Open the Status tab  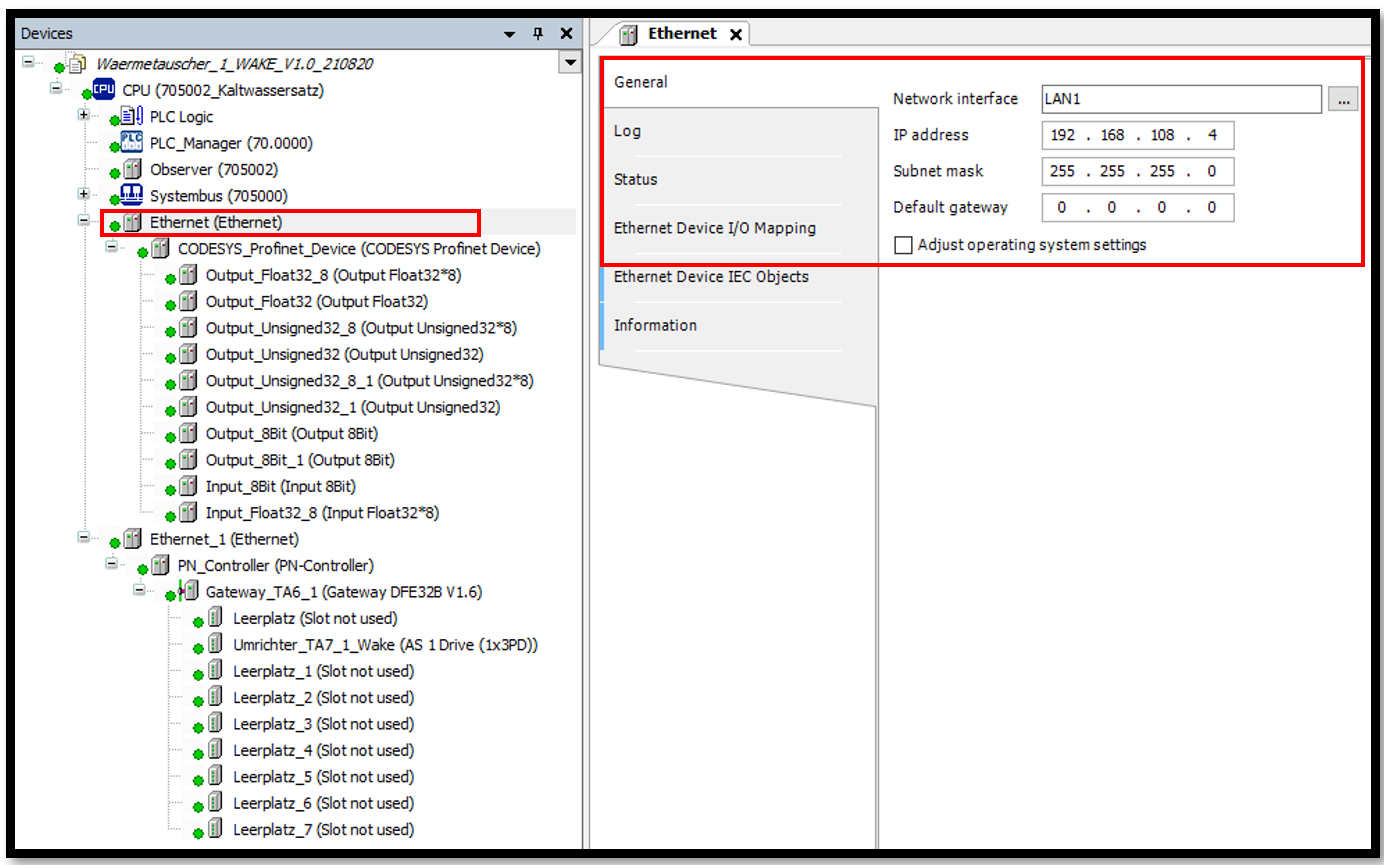point(636,180)
